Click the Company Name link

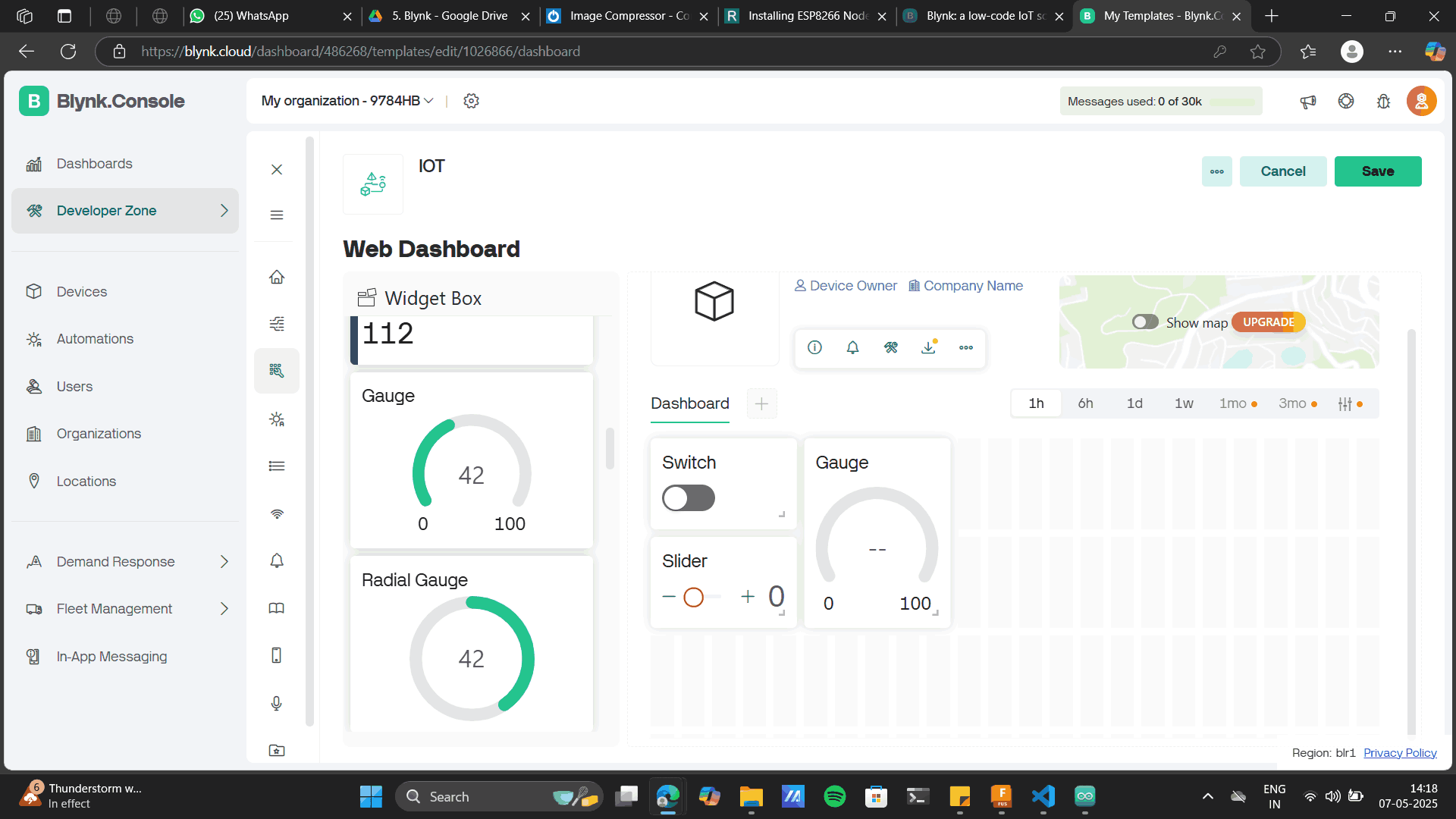click(x=965, y=286)
